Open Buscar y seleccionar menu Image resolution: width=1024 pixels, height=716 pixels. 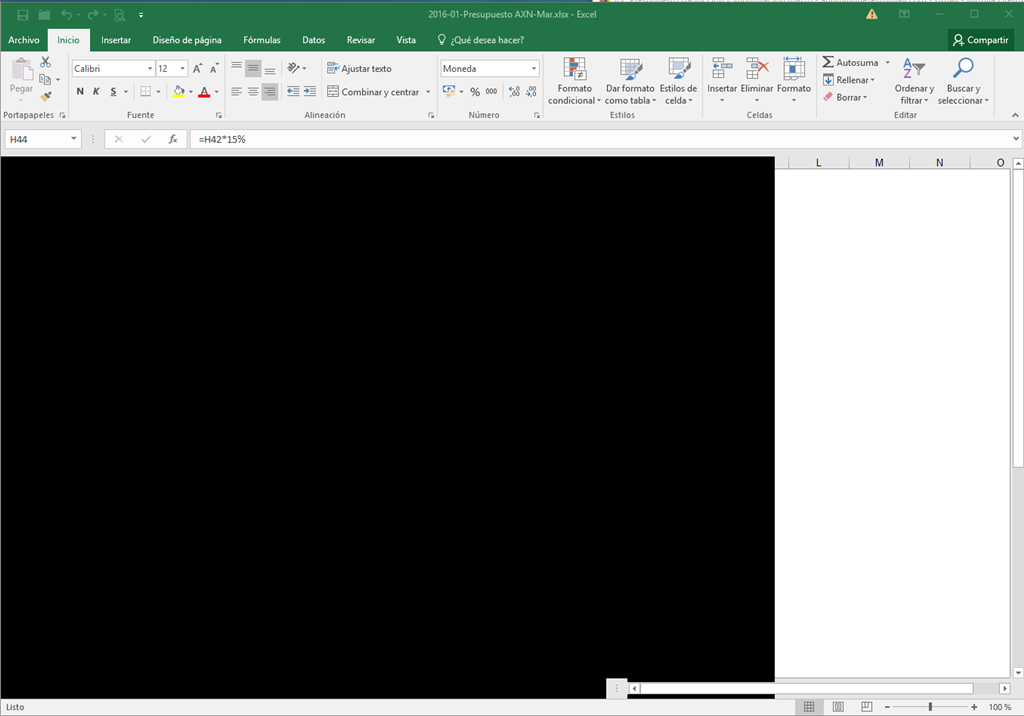[963, 81]
